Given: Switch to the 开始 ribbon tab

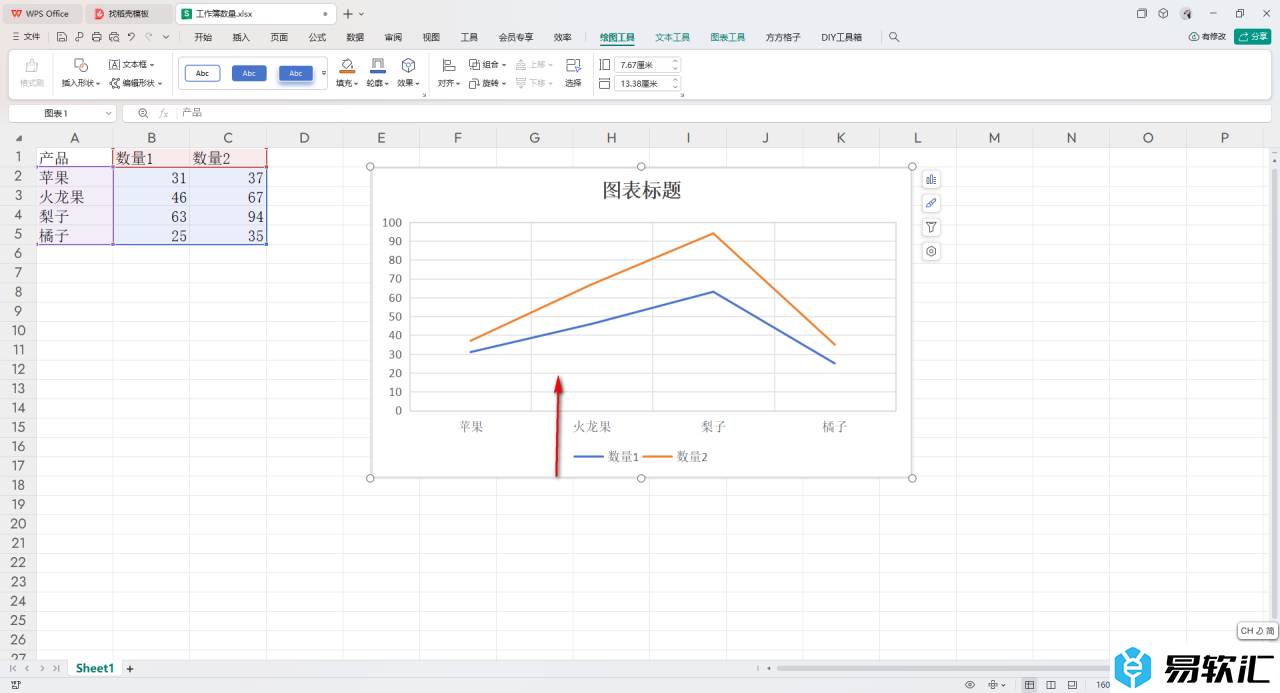Looking at the screenshot, I should click(x=203, y=37).
